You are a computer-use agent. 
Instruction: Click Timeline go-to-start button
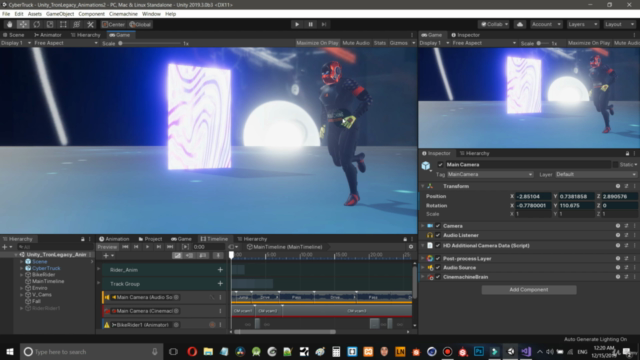pyautogui.click(x=125, y=247)
